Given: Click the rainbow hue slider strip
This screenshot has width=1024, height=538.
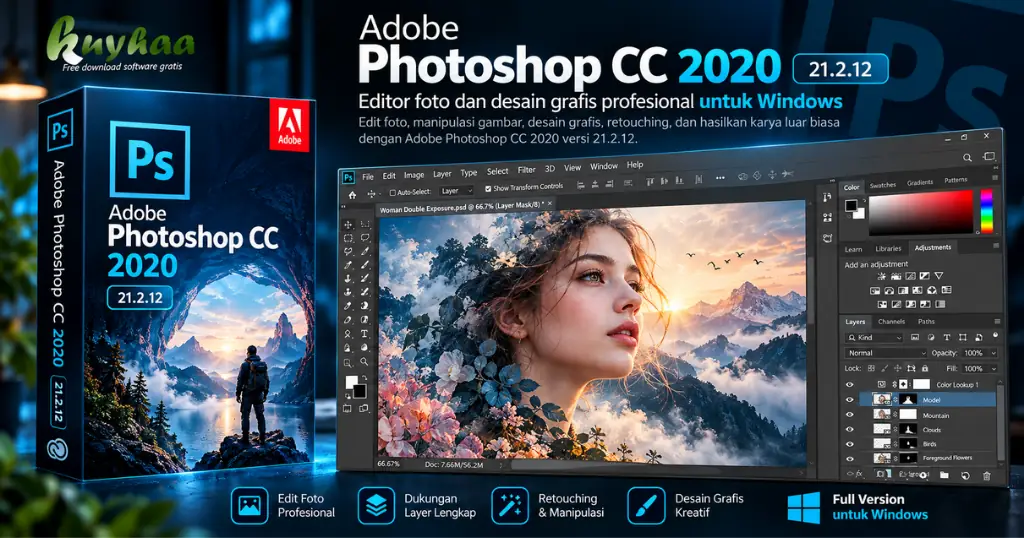Looking at the screenshot, I should click(987, 211).
